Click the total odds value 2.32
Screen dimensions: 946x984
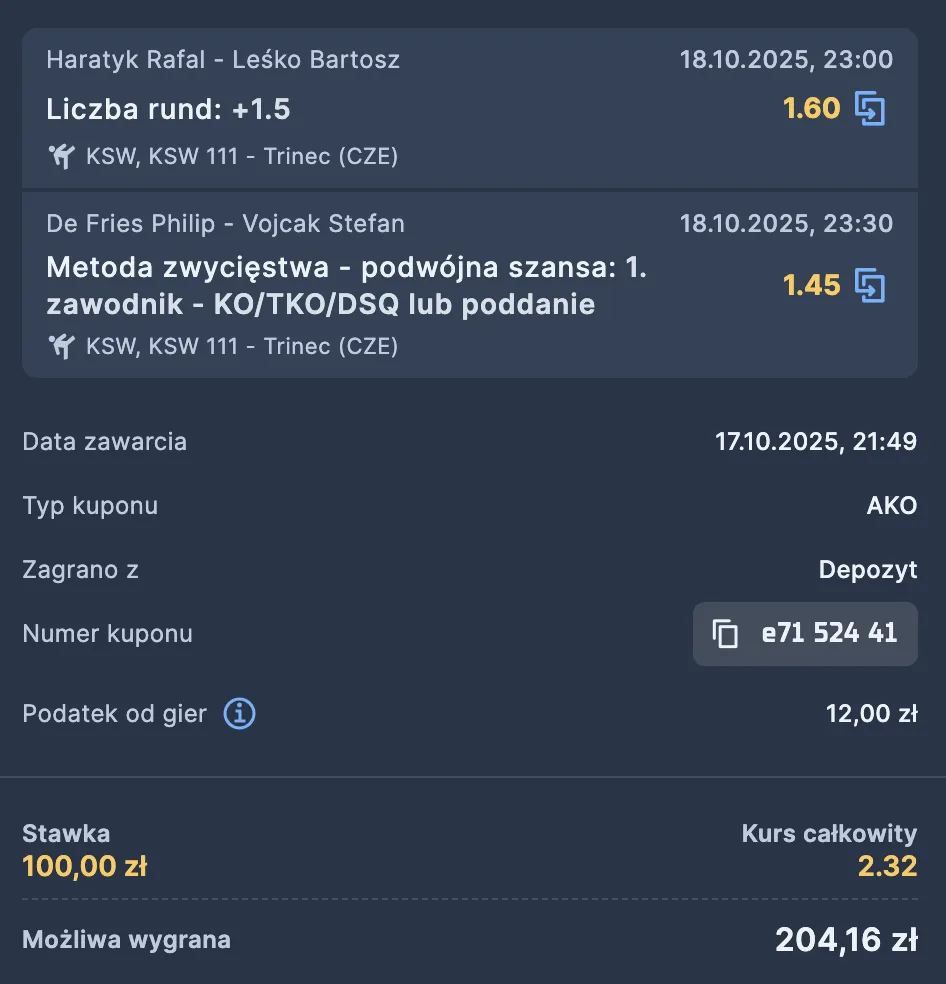click(x=887, y=866)
